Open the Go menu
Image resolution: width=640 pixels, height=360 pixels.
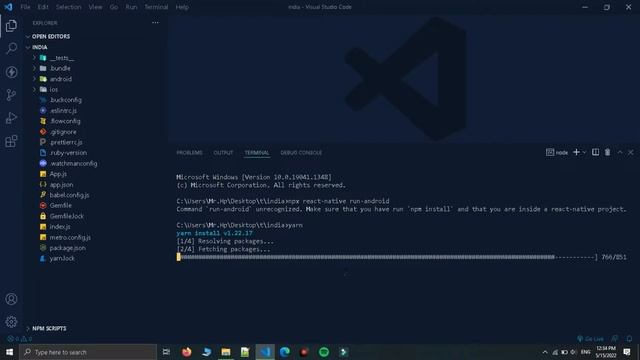(x=114, y=7)
